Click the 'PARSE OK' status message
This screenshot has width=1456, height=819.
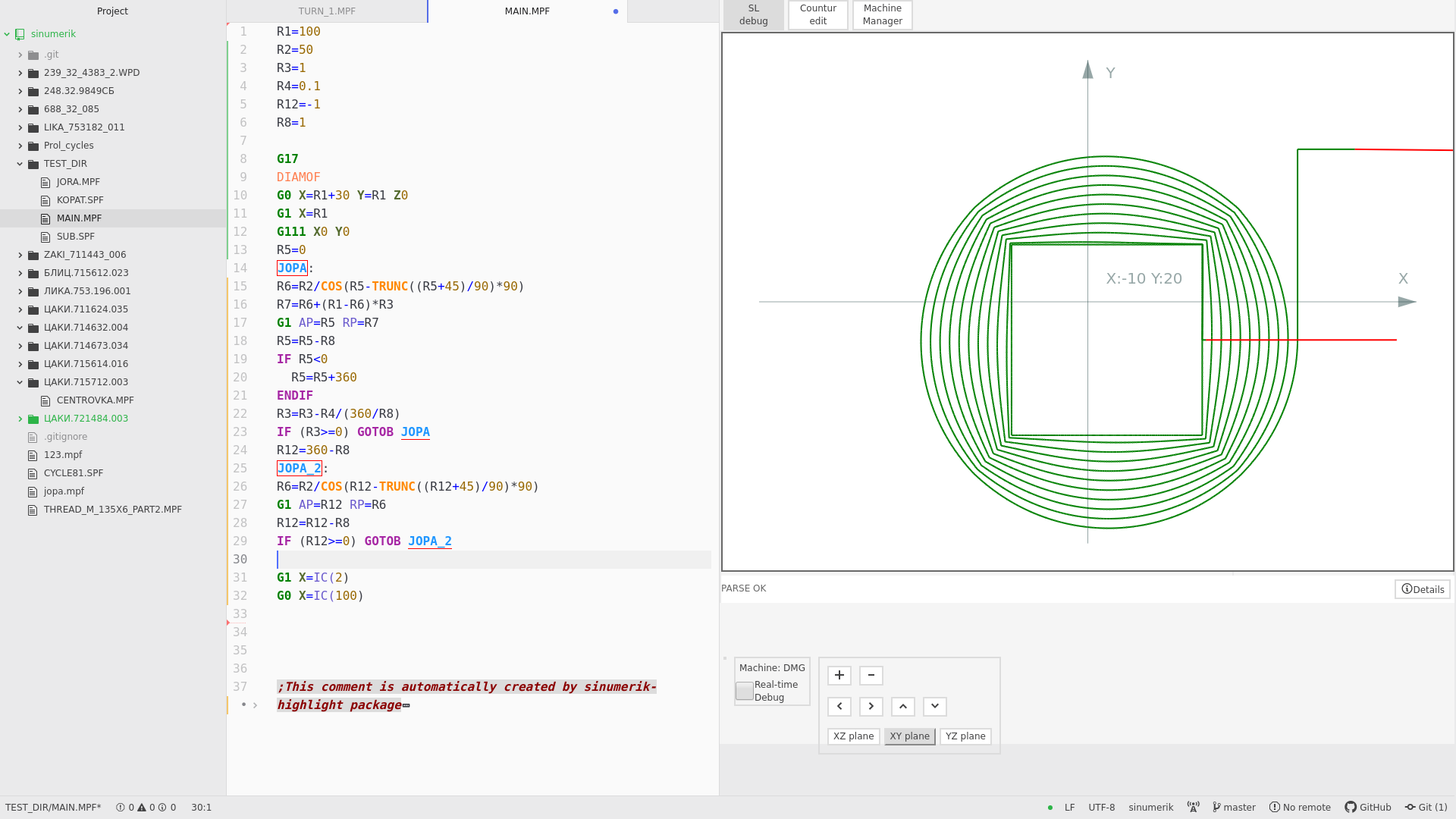point(744,588)
